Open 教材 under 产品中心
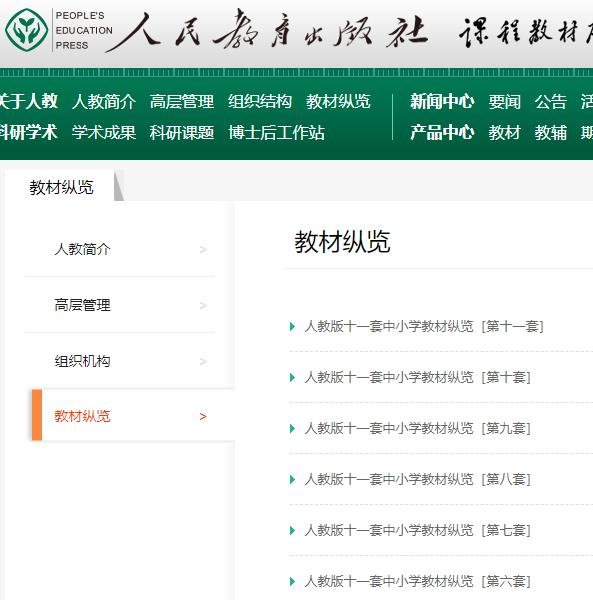 click(504, 132)
